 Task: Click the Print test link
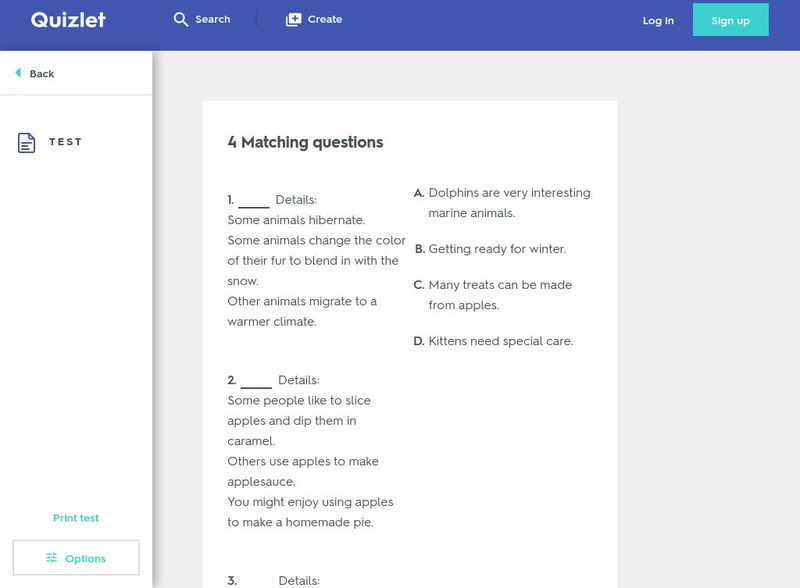point(75,518)
